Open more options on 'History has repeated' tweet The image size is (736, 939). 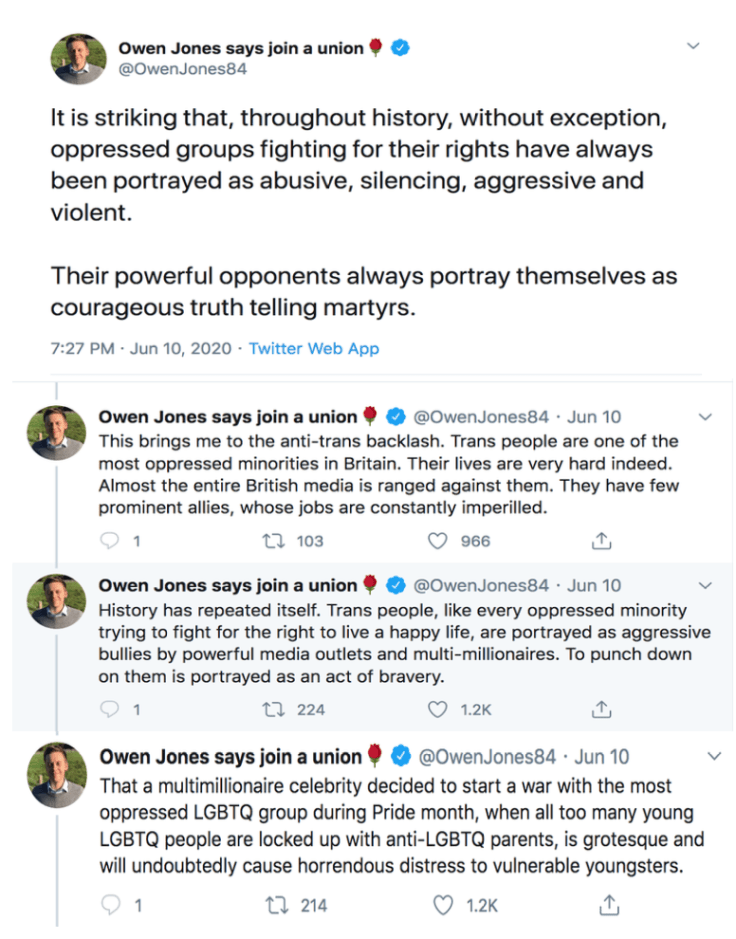(705, 585)
